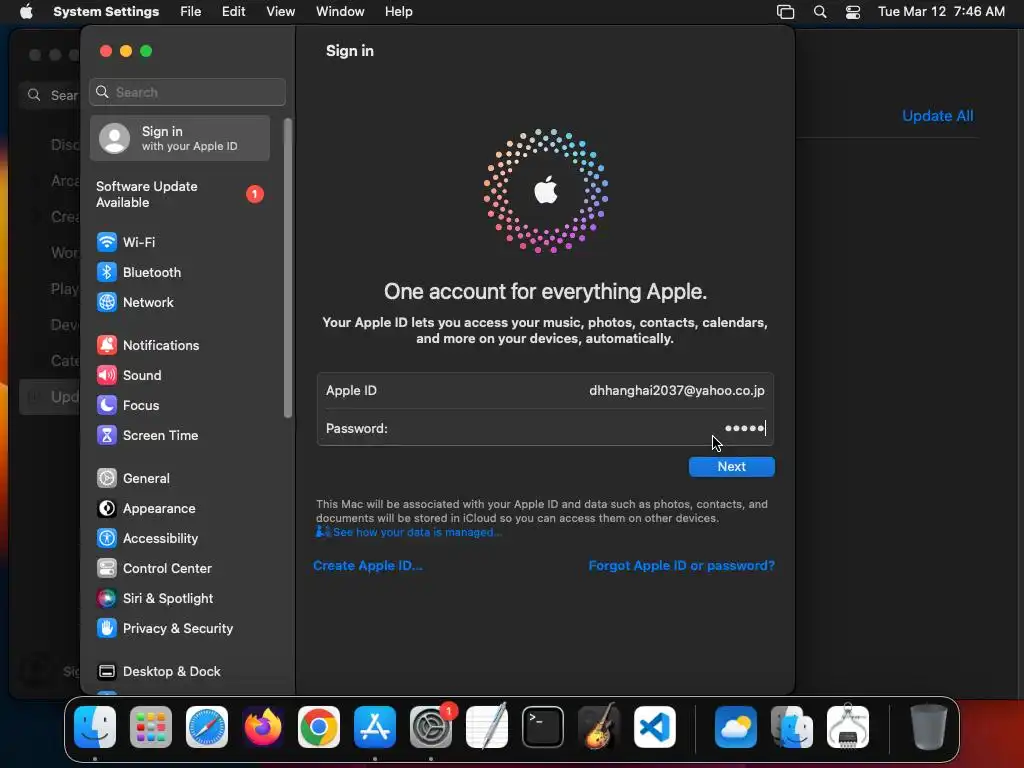Click the settings Search field
Screen dimensions: 1024x768
[187, 92]
